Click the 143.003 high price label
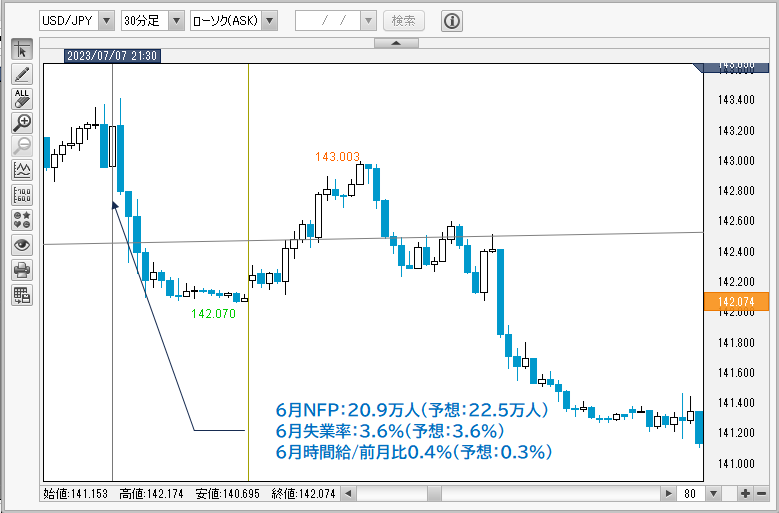The image size is (779, 513). [x=337, y=157]
